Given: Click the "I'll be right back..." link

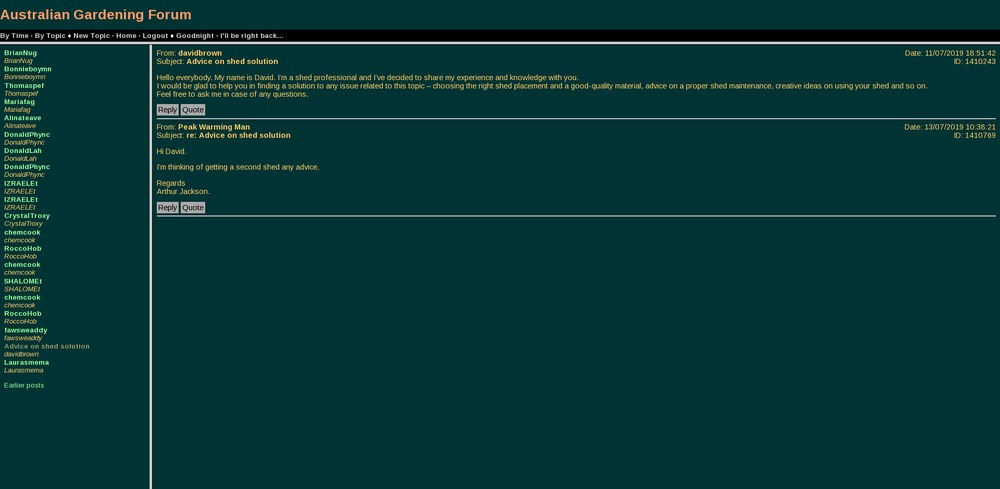Looking at the screenshot, I should [251, 36].
